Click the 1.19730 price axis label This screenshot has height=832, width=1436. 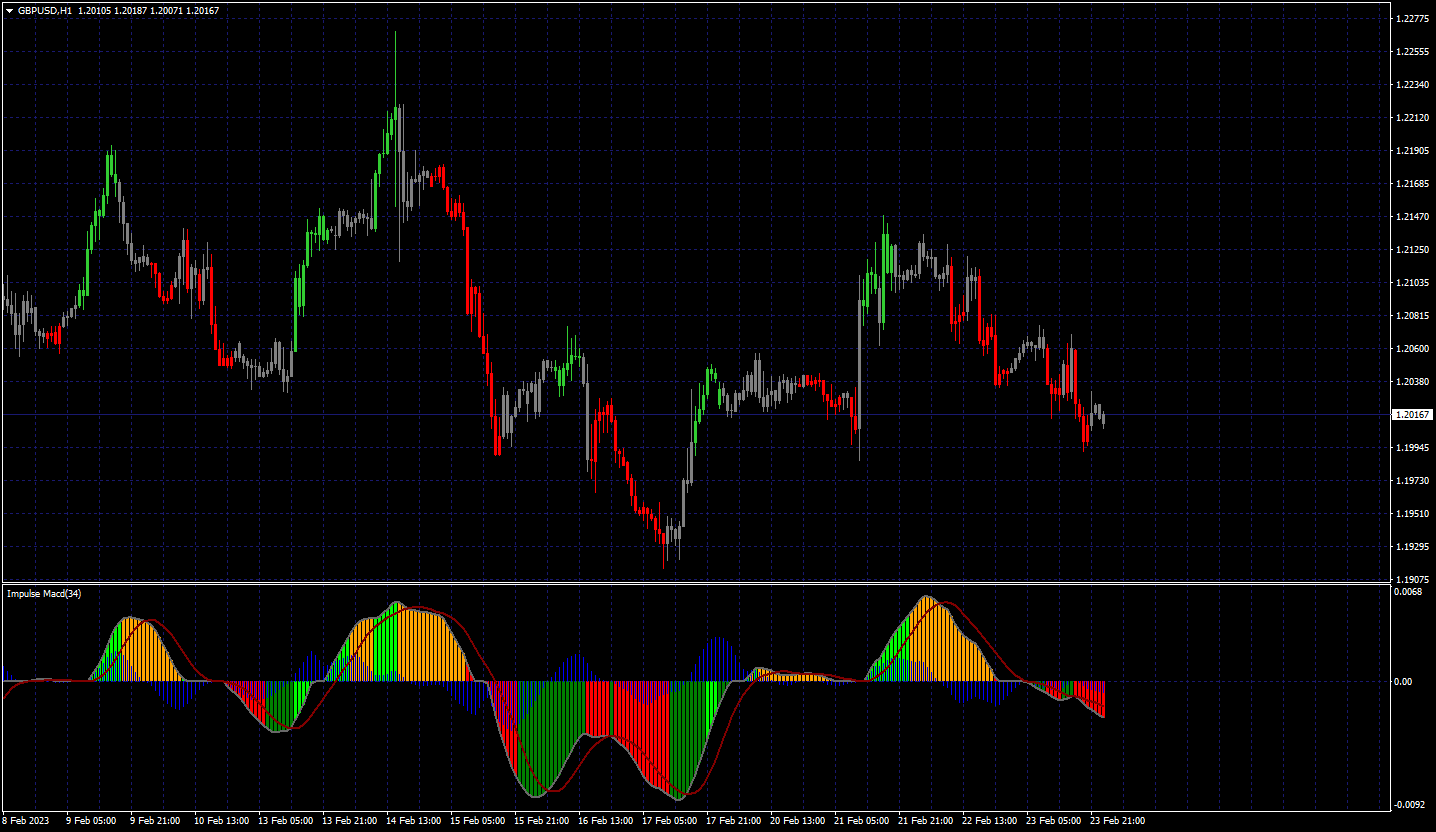click(1412, 480)
